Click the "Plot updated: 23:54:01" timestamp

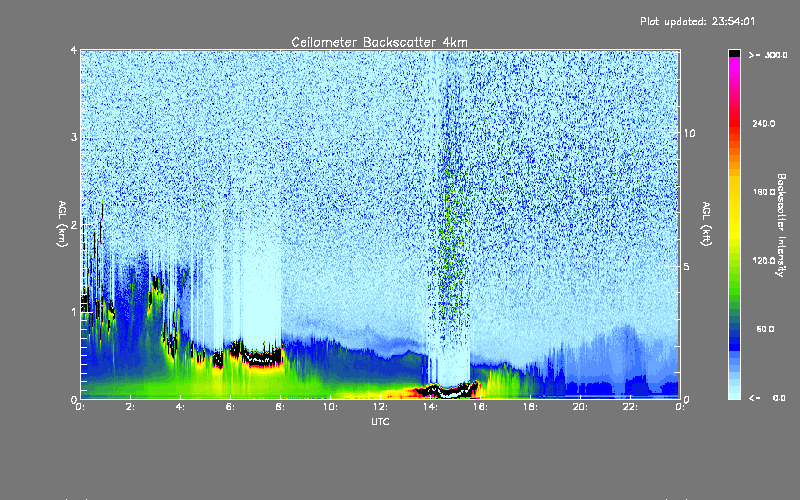pyautogui.click(x=697, y=21)
